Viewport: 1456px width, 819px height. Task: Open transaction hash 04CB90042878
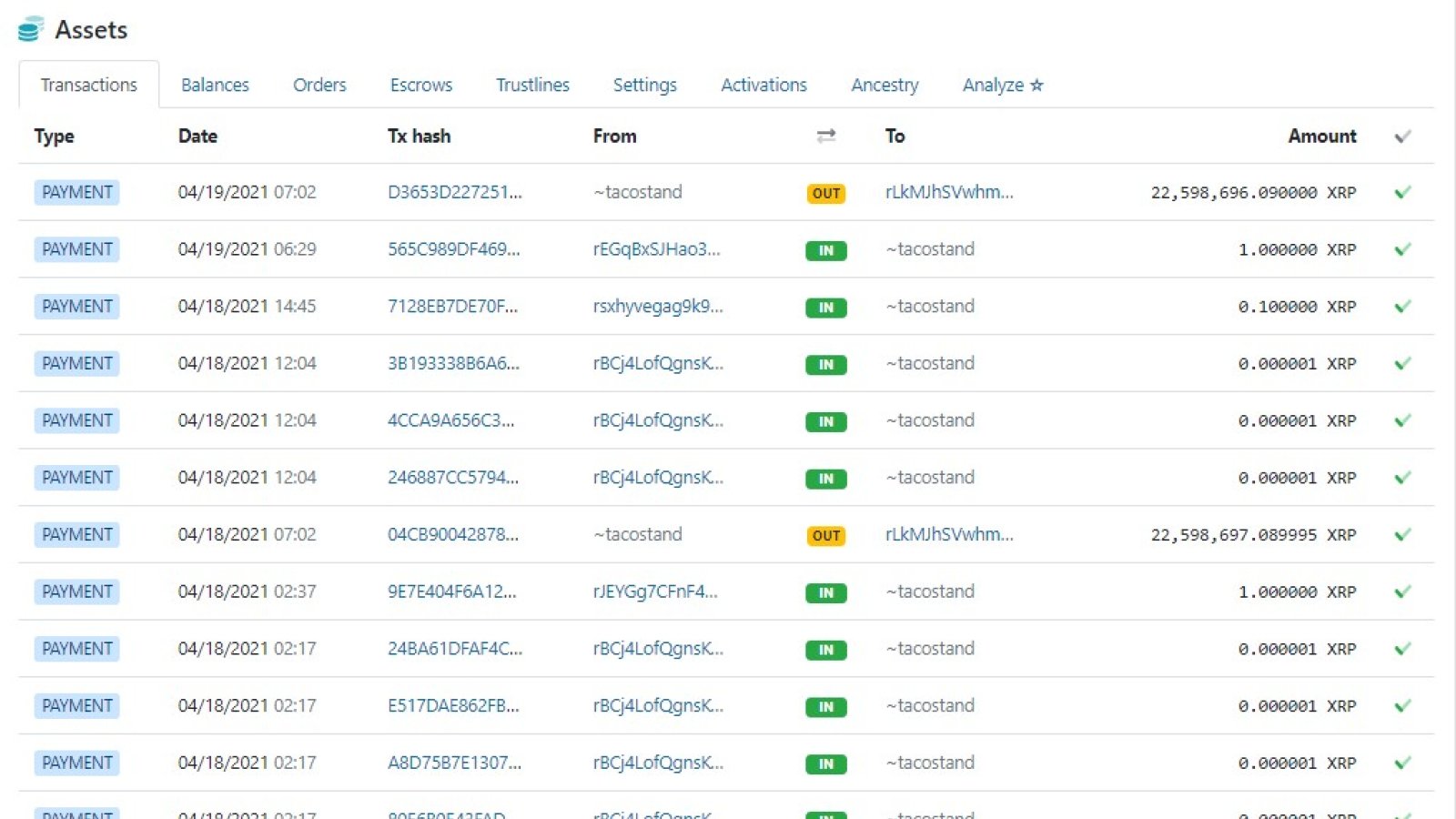(x=453, y=534)
